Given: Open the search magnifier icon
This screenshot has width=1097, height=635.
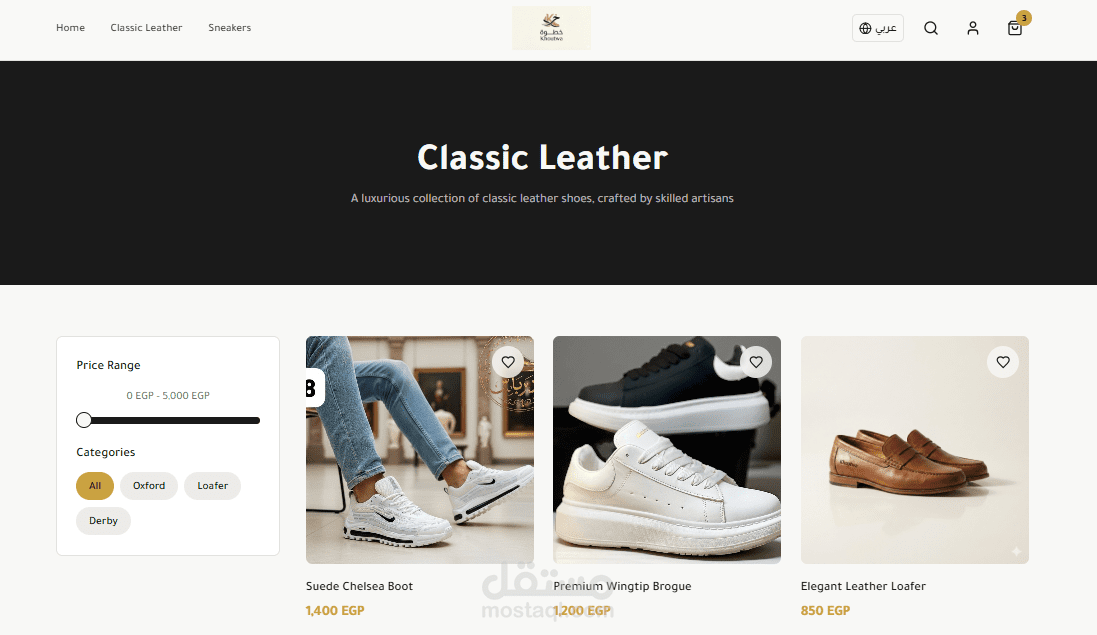Looking at the screenshot, I should [930, 28].
